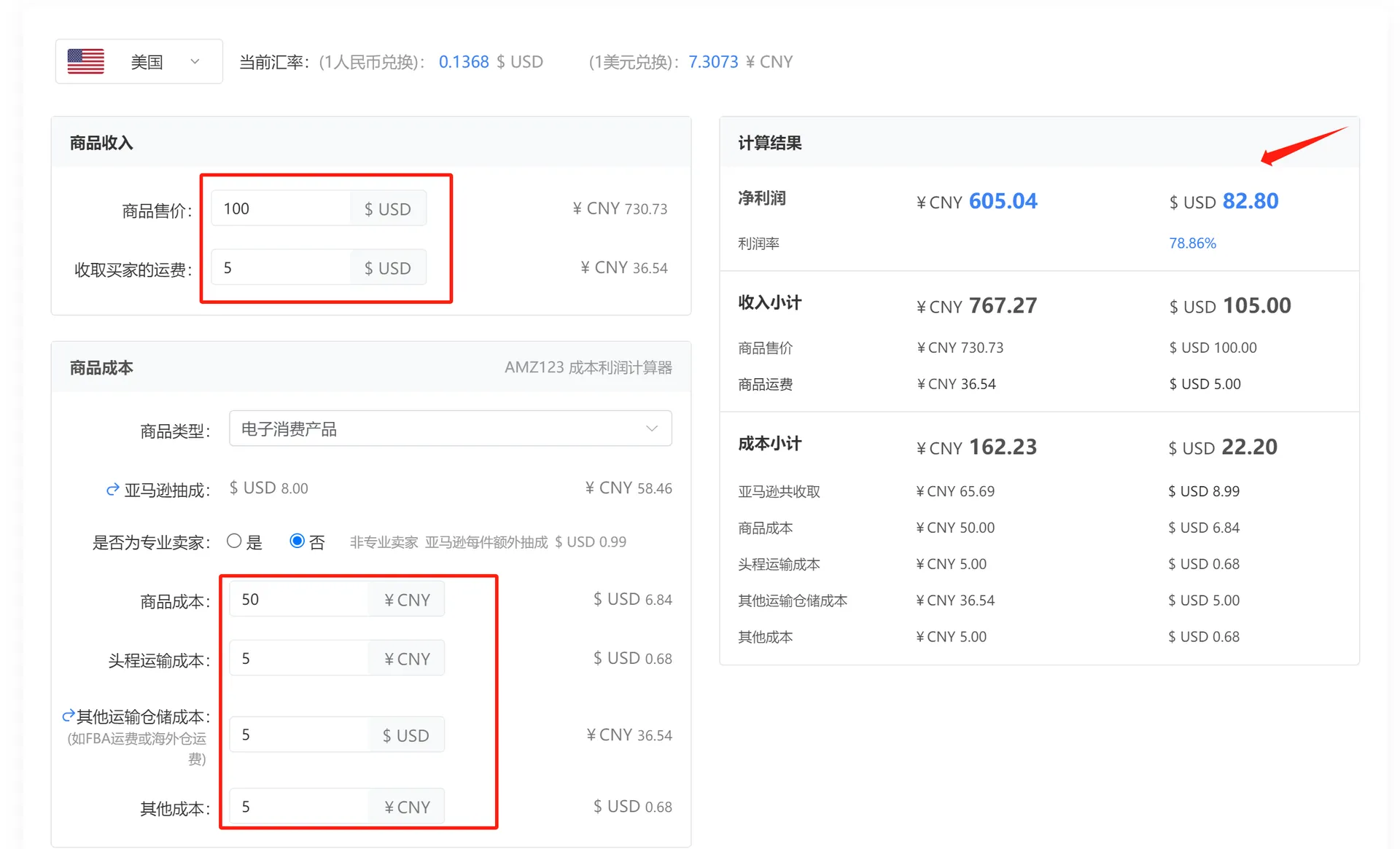The height and width of the screenshot is (849, 1400).
Task: Select 是 for professional seller
Action: [233, 541]
